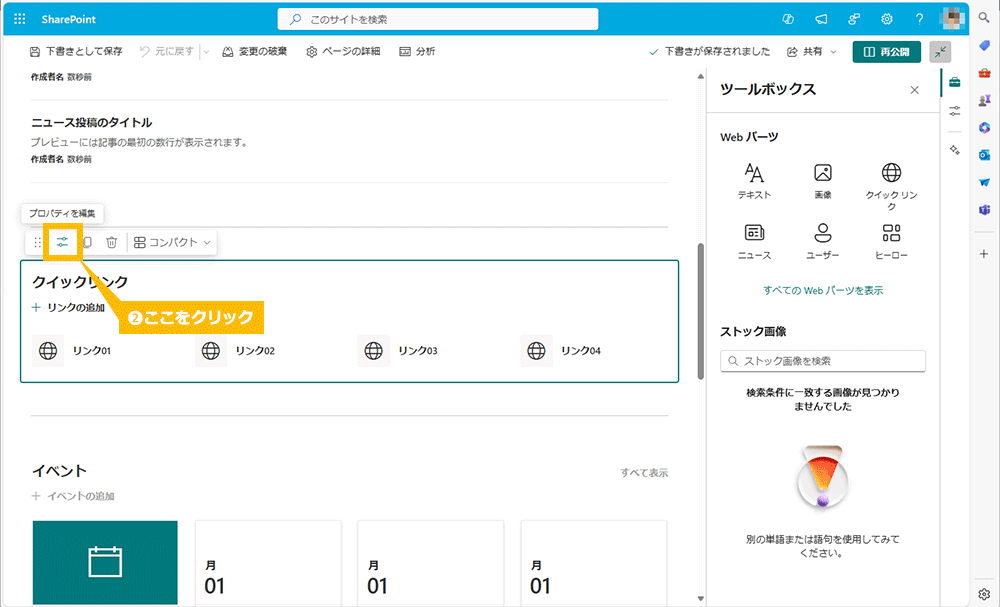Click the undo (元に戻す) button
This screenshot has height=607, width=1000.
(x=166, y=52)
